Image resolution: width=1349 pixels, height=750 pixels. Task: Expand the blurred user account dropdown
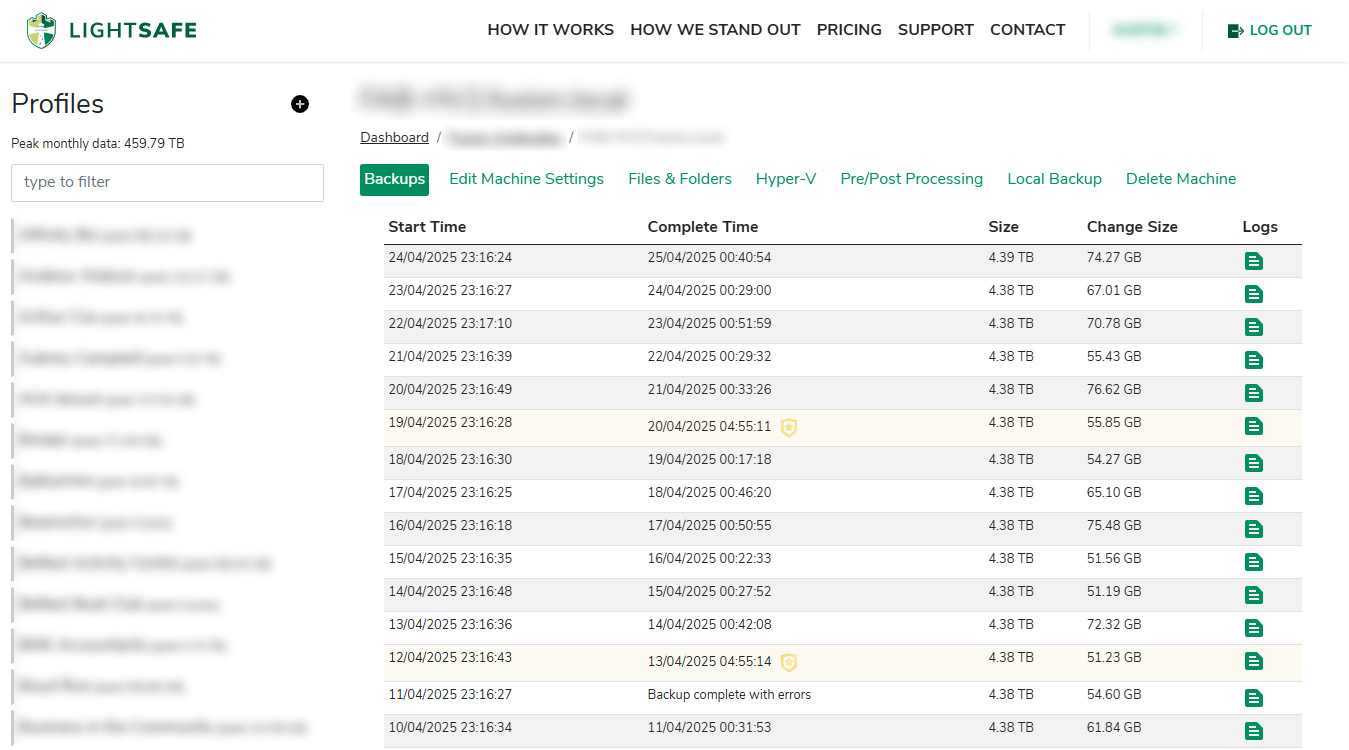[x=1145, y=30]
